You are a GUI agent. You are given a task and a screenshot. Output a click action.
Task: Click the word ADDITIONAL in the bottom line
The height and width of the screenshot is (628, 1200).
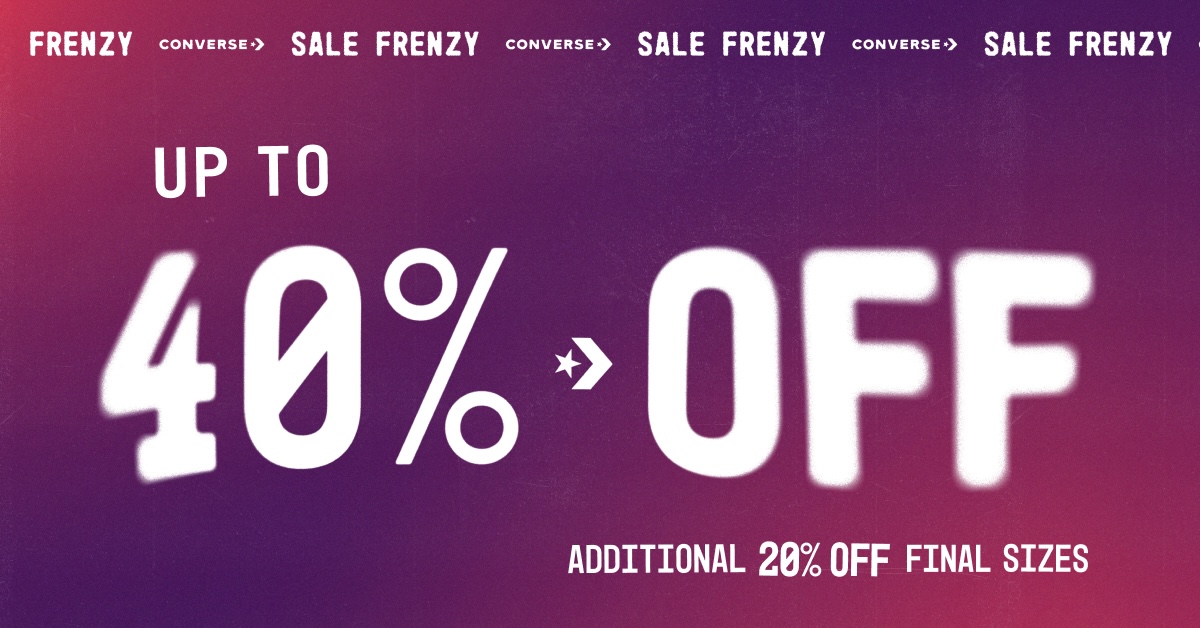656,559
